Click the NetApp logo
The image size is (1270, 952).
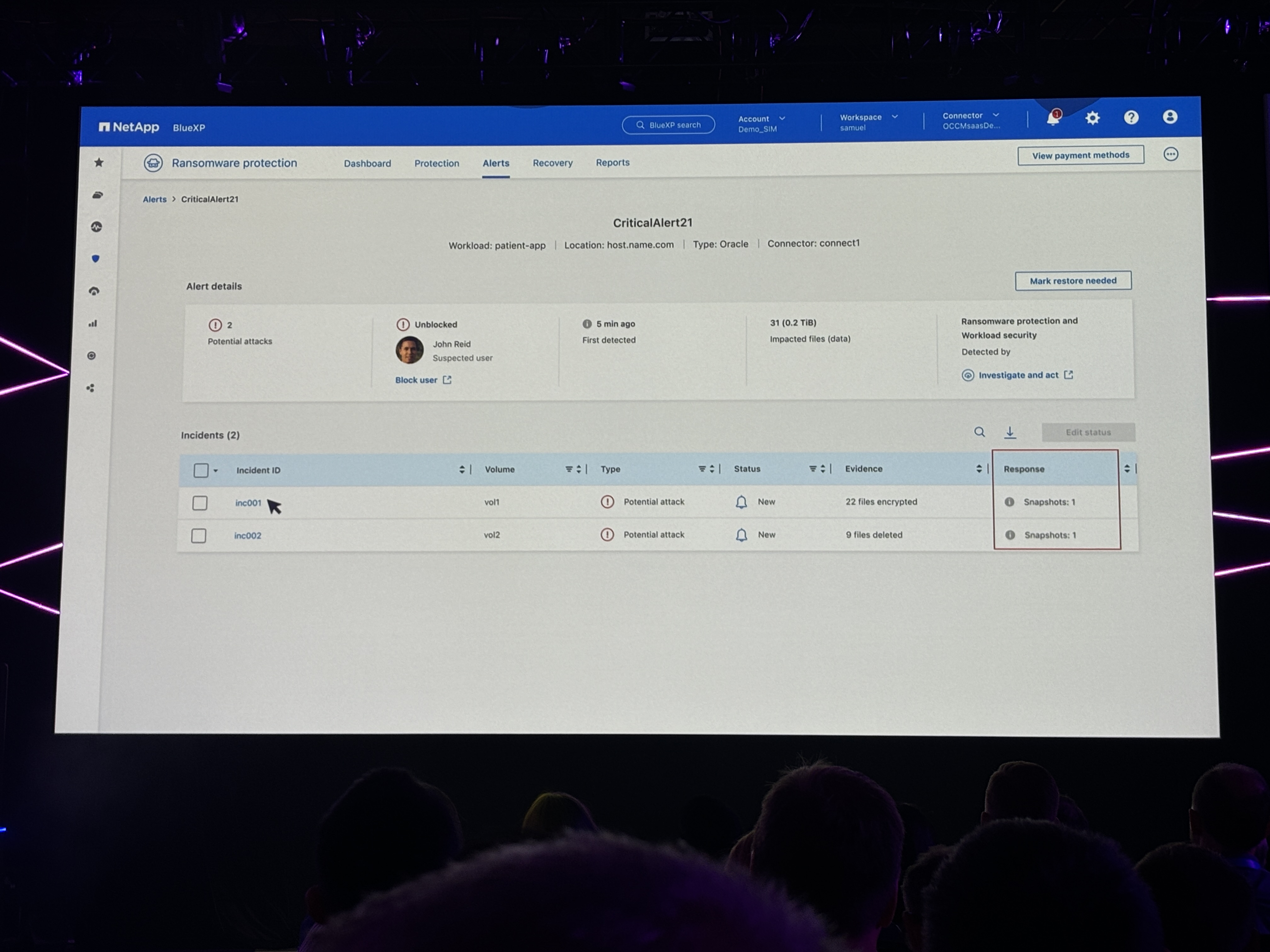click(x=129, y=127)
